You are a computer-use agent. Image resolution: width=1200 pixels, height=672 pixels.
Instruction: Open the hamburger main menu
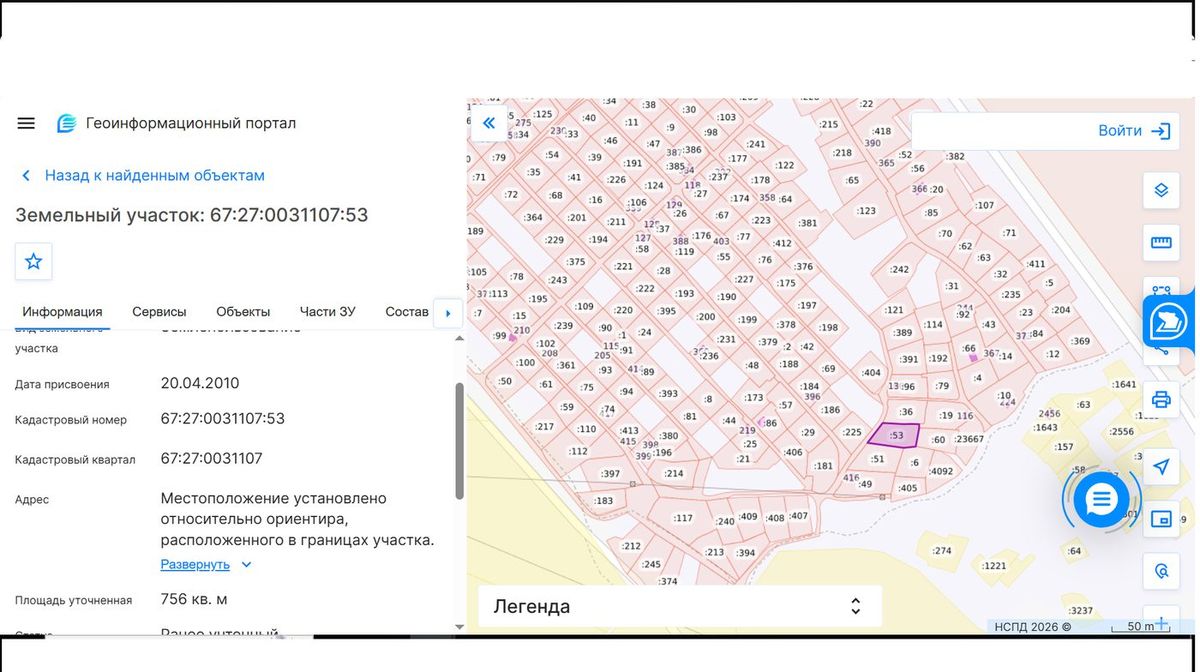26,123
